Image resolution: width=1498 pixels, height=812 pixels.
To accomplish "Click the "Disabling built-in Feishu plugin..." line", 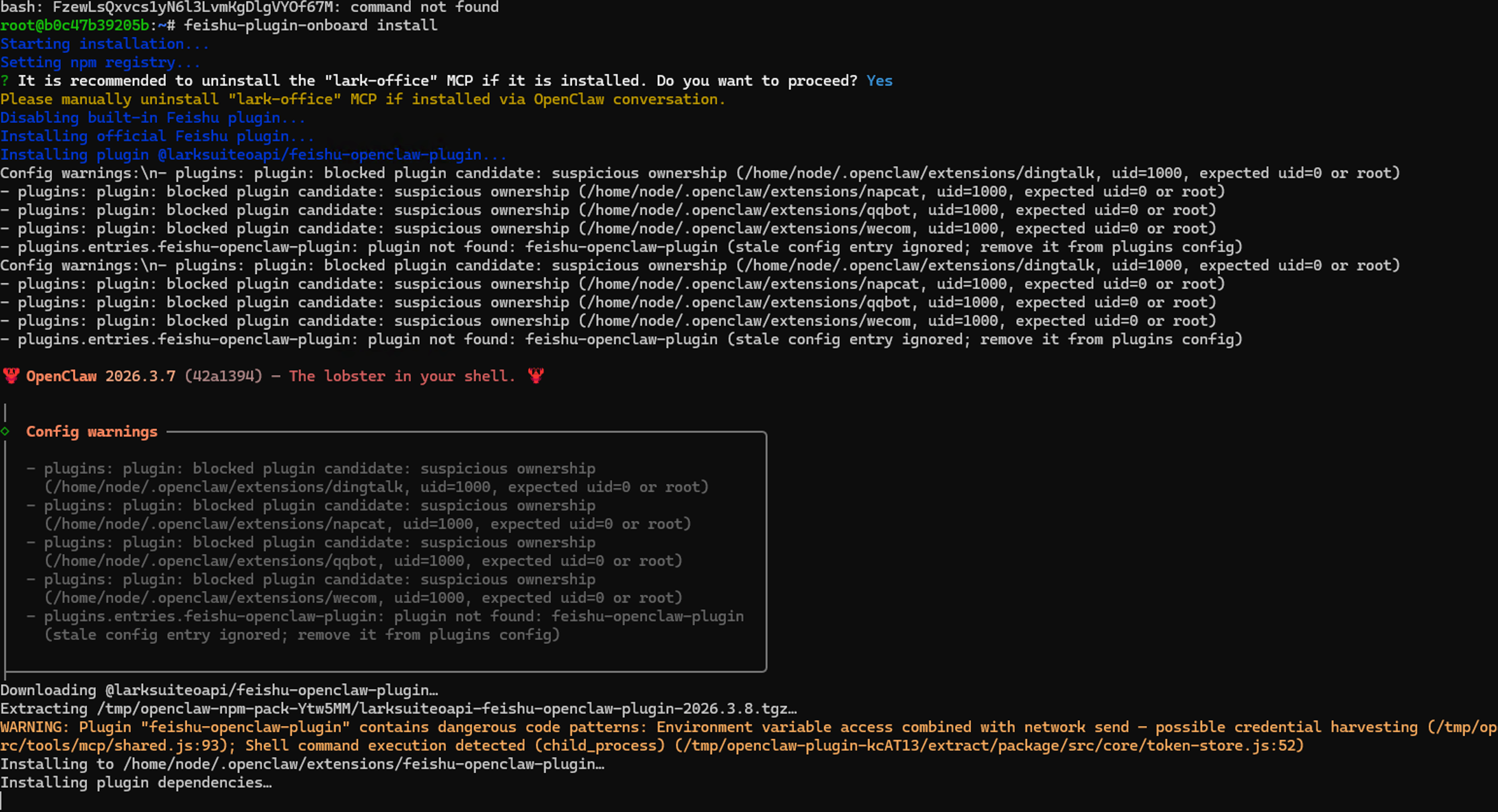I will click(x=152, y=118).
